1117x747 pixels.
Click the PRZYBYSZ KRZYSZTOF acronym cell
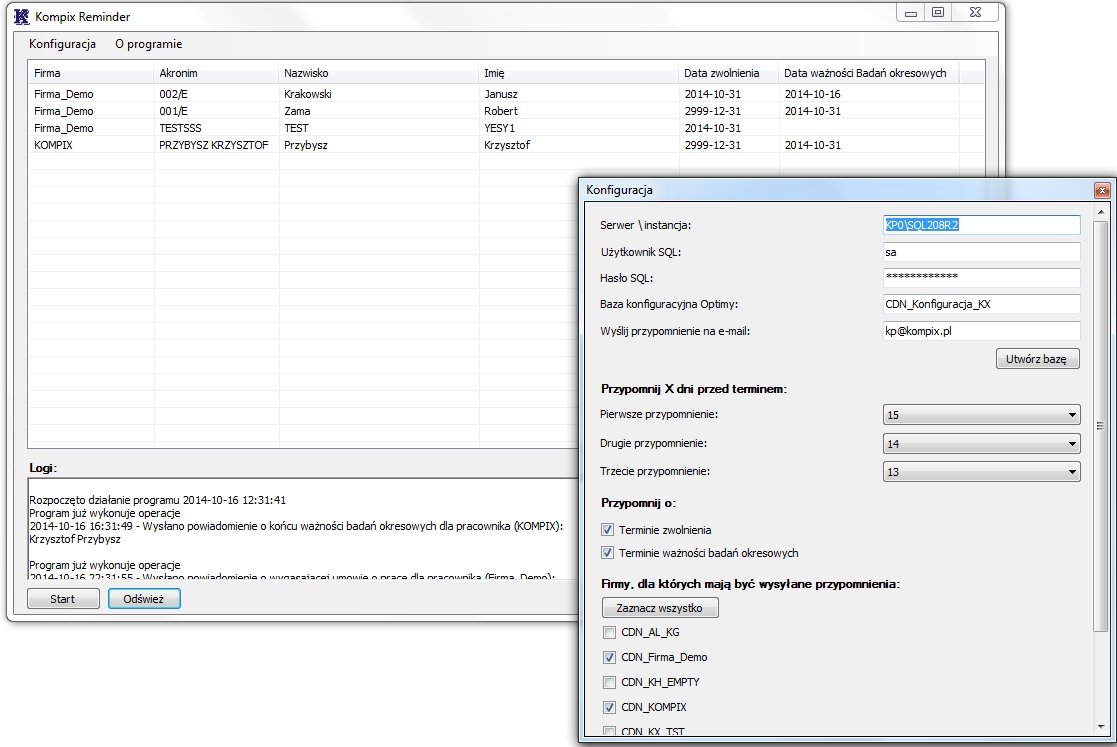tap(214, 145)
